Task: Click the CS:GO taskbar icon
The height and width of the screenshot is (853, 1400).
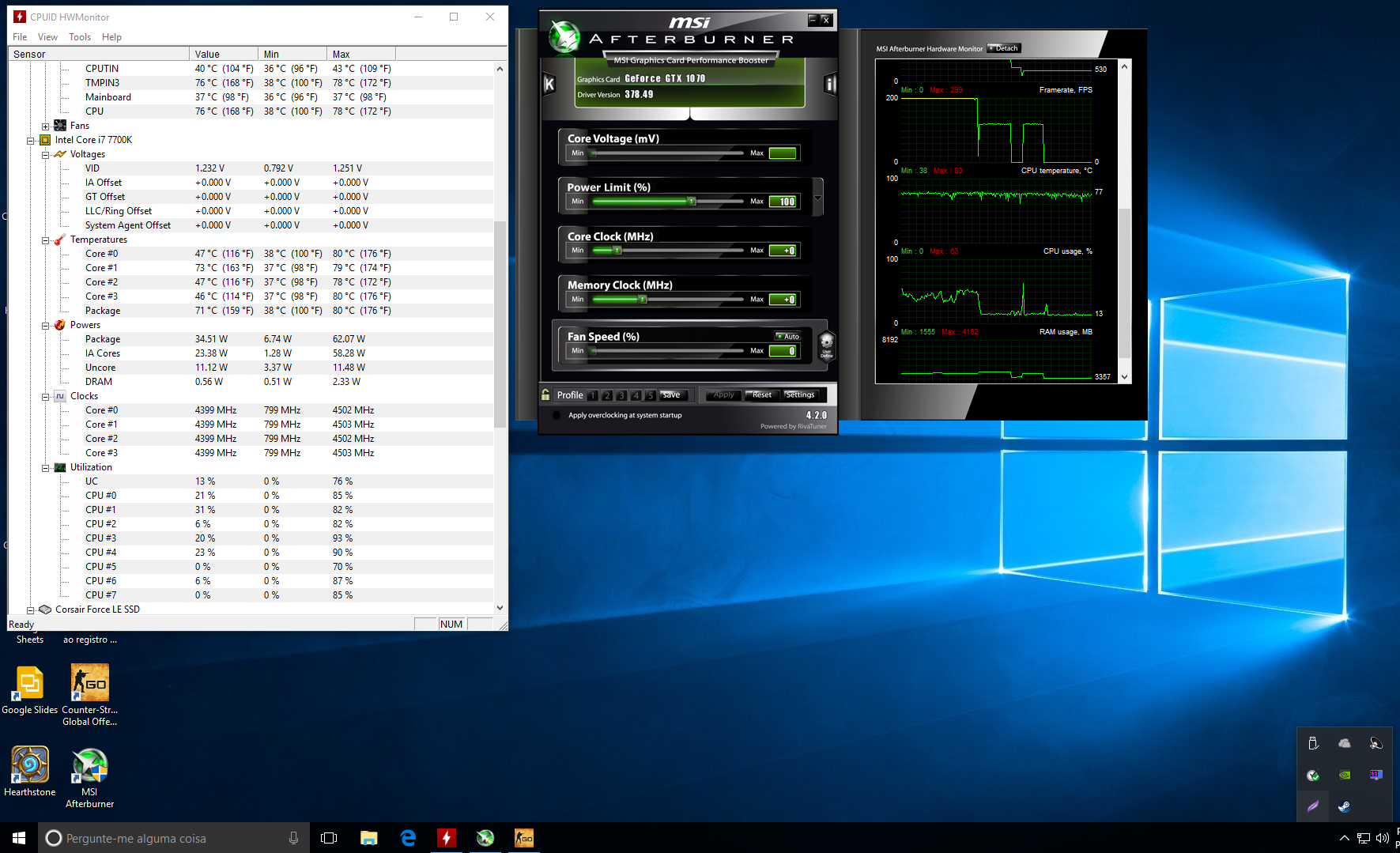Action: 524,838
